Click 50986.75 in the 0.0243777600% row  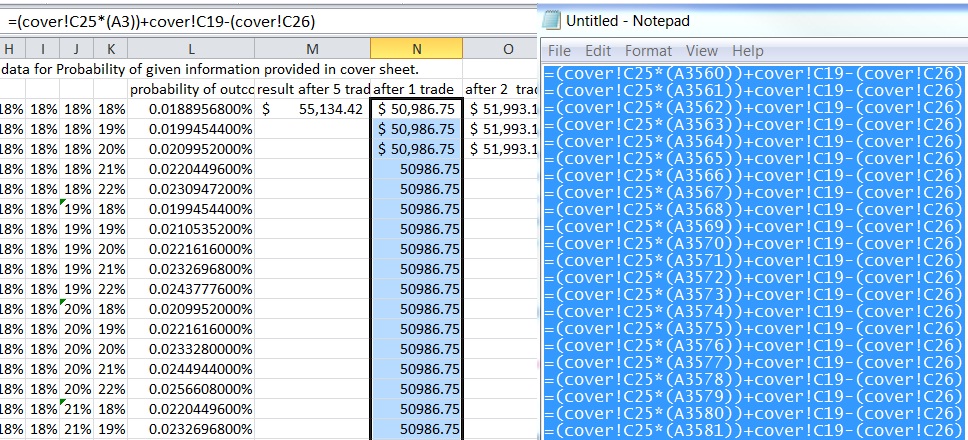click(417, 289)
